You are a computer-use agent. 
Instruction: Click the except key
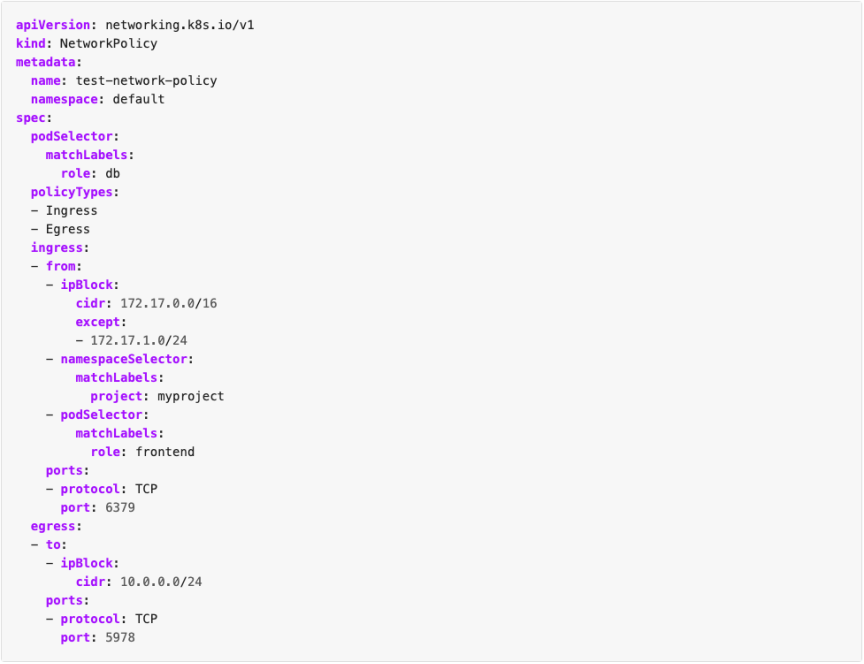click(99, 322)
